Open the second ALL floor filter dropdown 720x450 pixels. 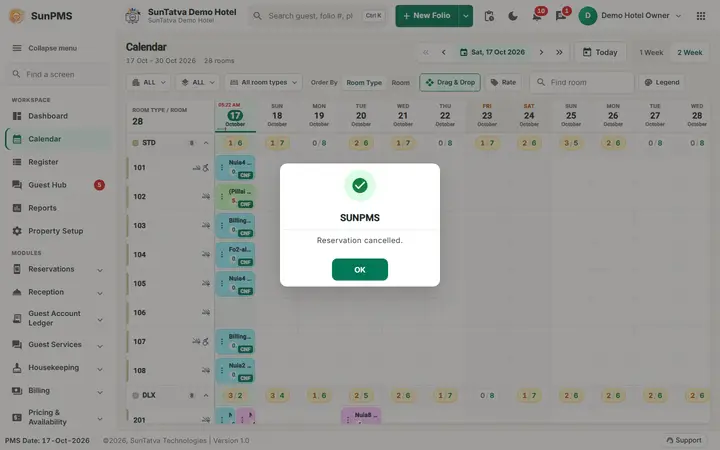point(198,82)
